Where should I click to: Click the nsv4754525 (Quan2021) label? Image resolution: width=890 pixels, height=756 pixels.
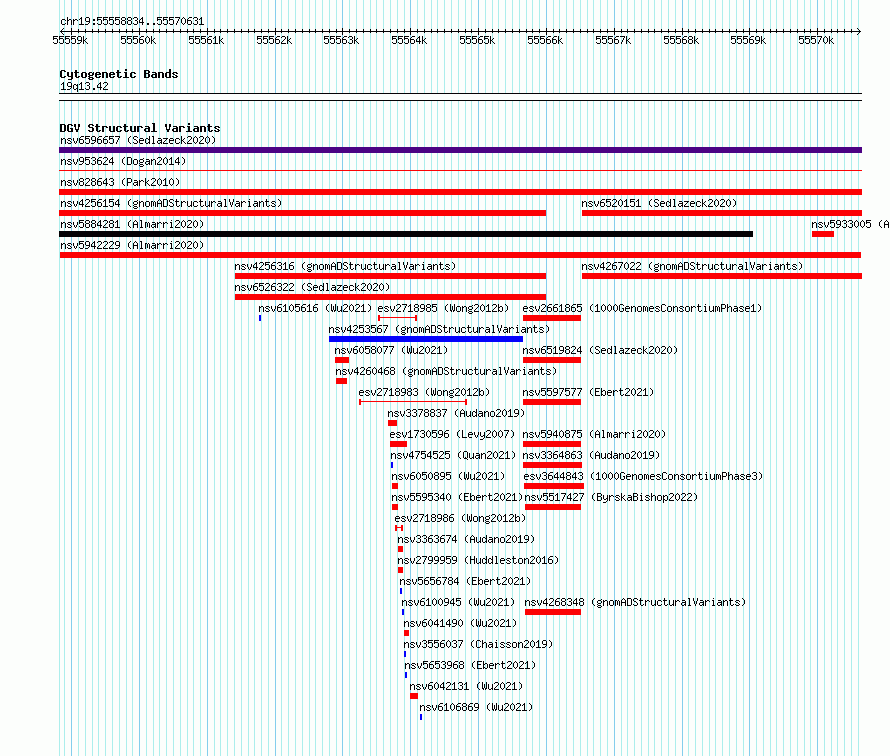[452, 455]
